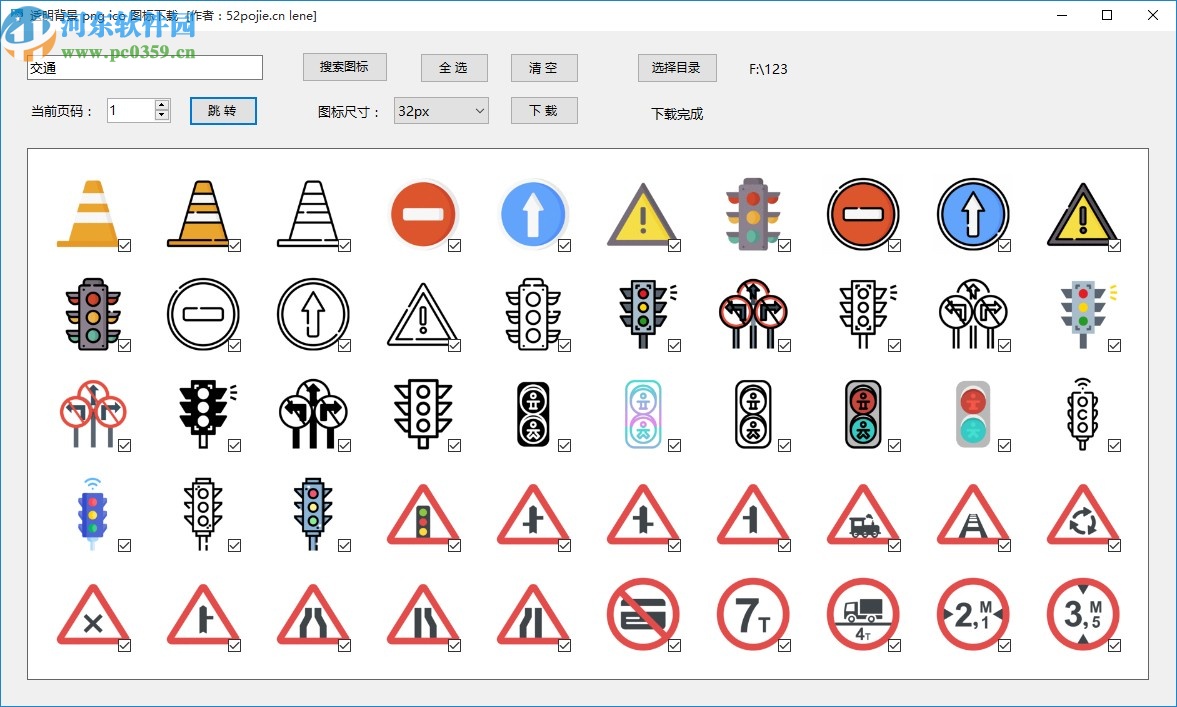Select the roundabout warning sign icon
This screenshot has width=1177, height=707.
pos(1084,514)
